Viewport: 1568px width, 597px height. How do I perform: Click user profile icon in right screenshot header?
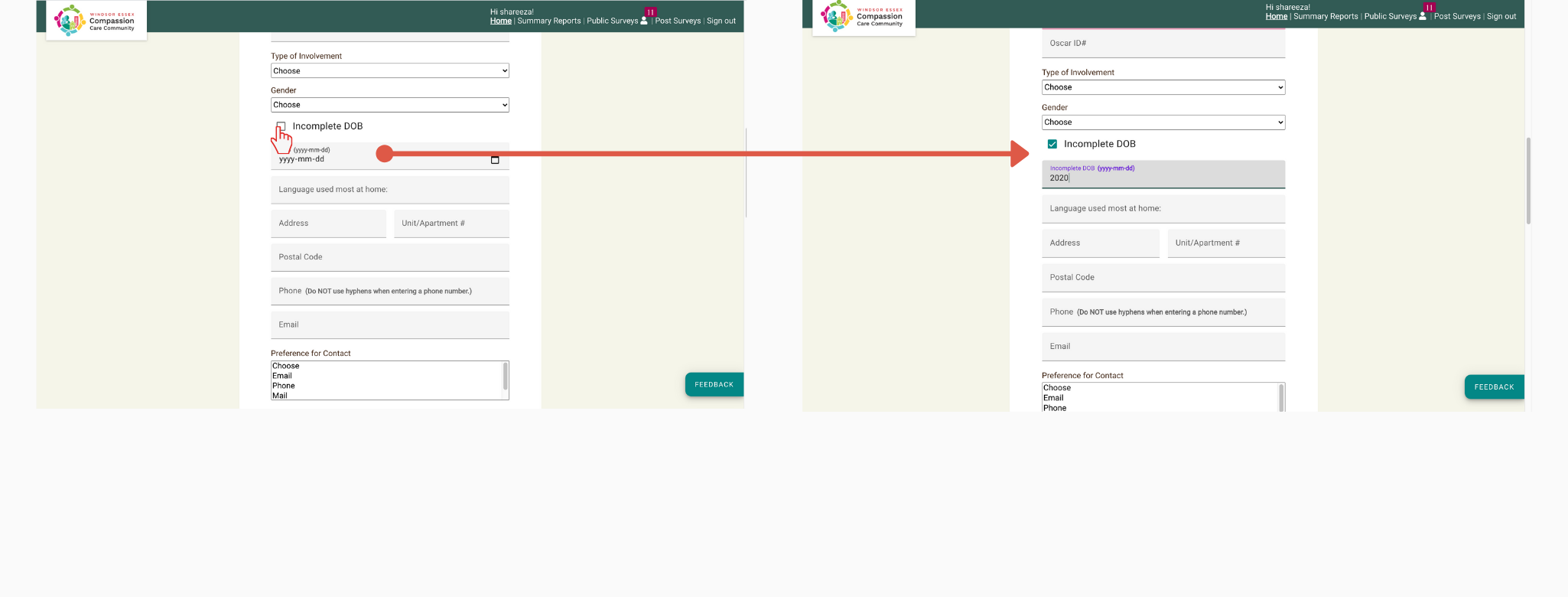click(x=1423, y=16)
